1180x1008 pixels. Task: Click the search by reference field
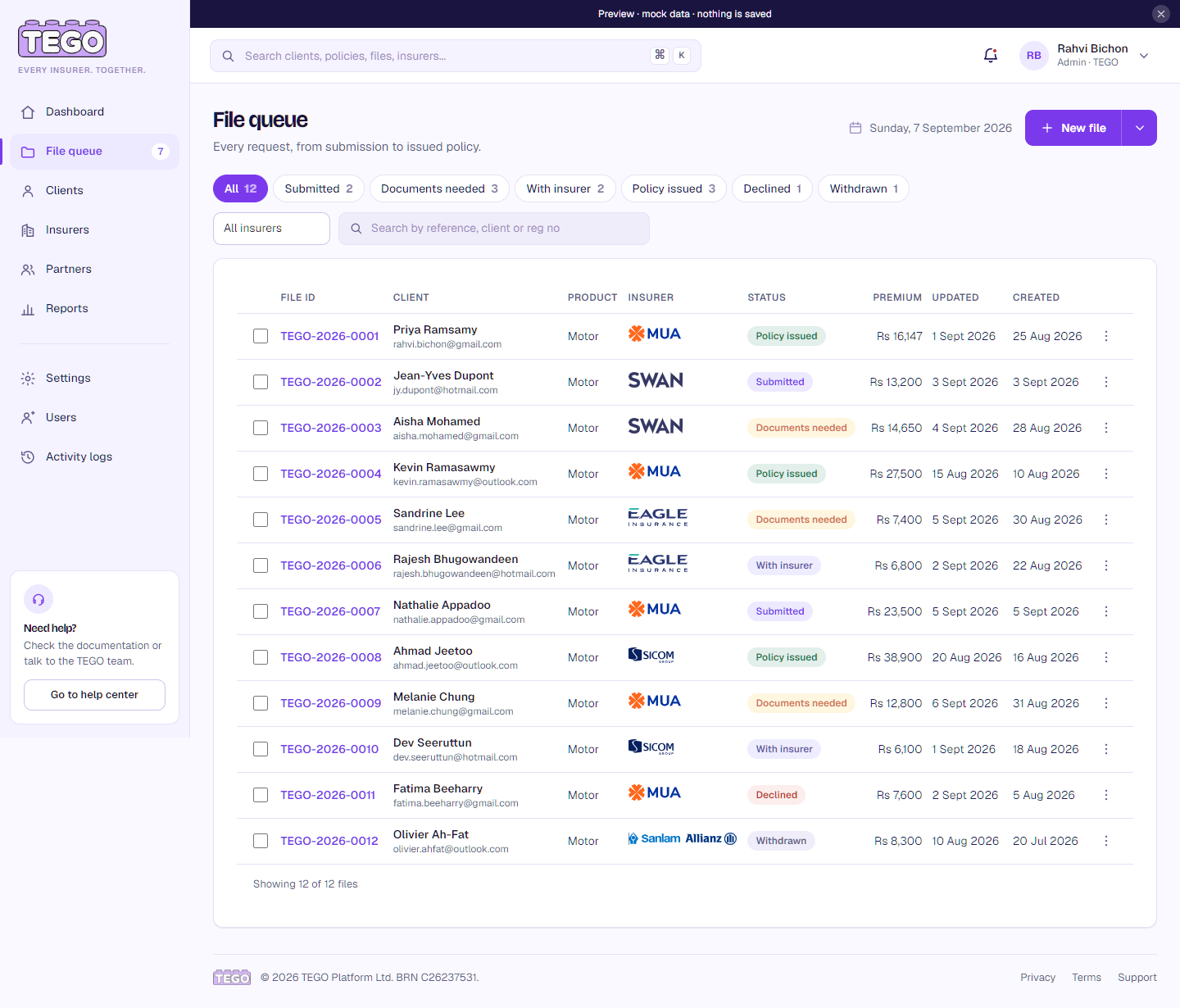click(x=494, y=229)
